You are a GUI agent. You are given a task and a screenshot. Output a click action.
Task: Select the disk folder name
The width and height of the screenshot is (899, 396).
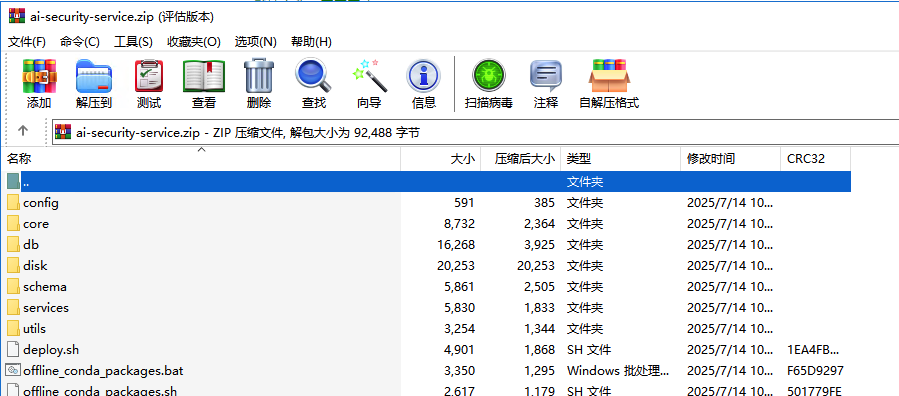coord(35,265)
